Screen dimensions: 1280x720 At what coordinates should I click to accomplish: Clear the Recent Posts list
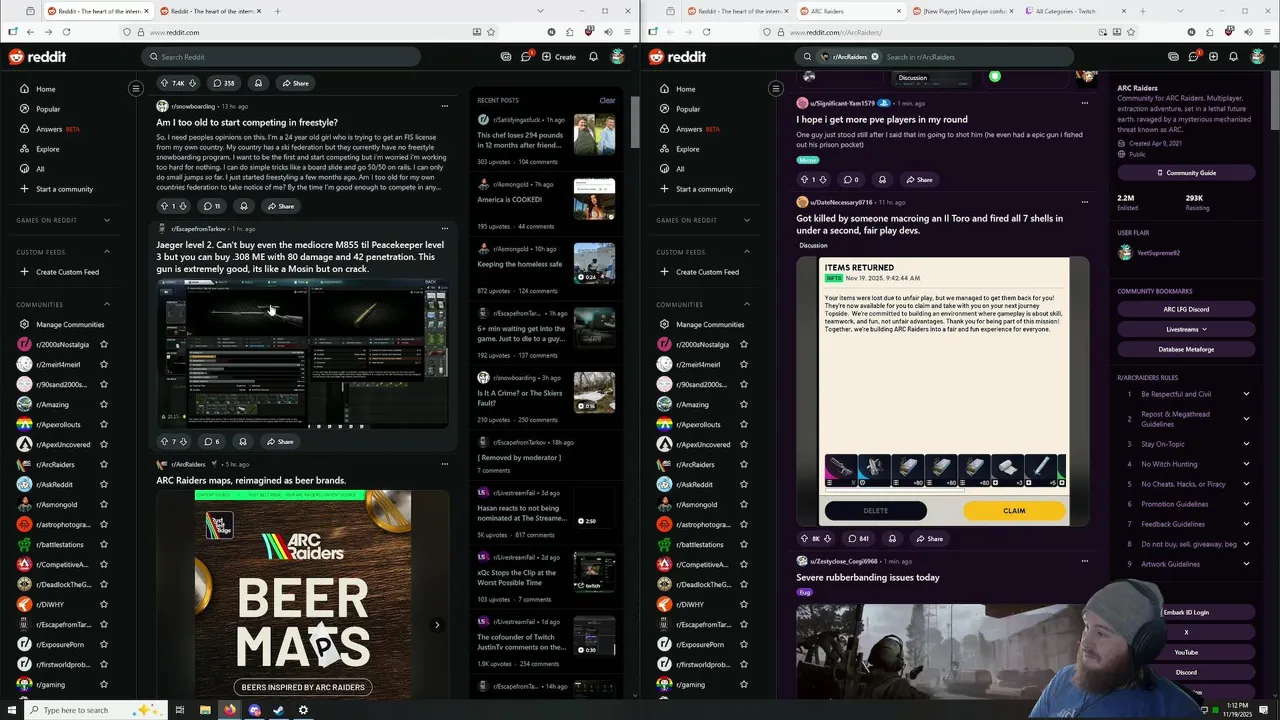click(607, 100)
